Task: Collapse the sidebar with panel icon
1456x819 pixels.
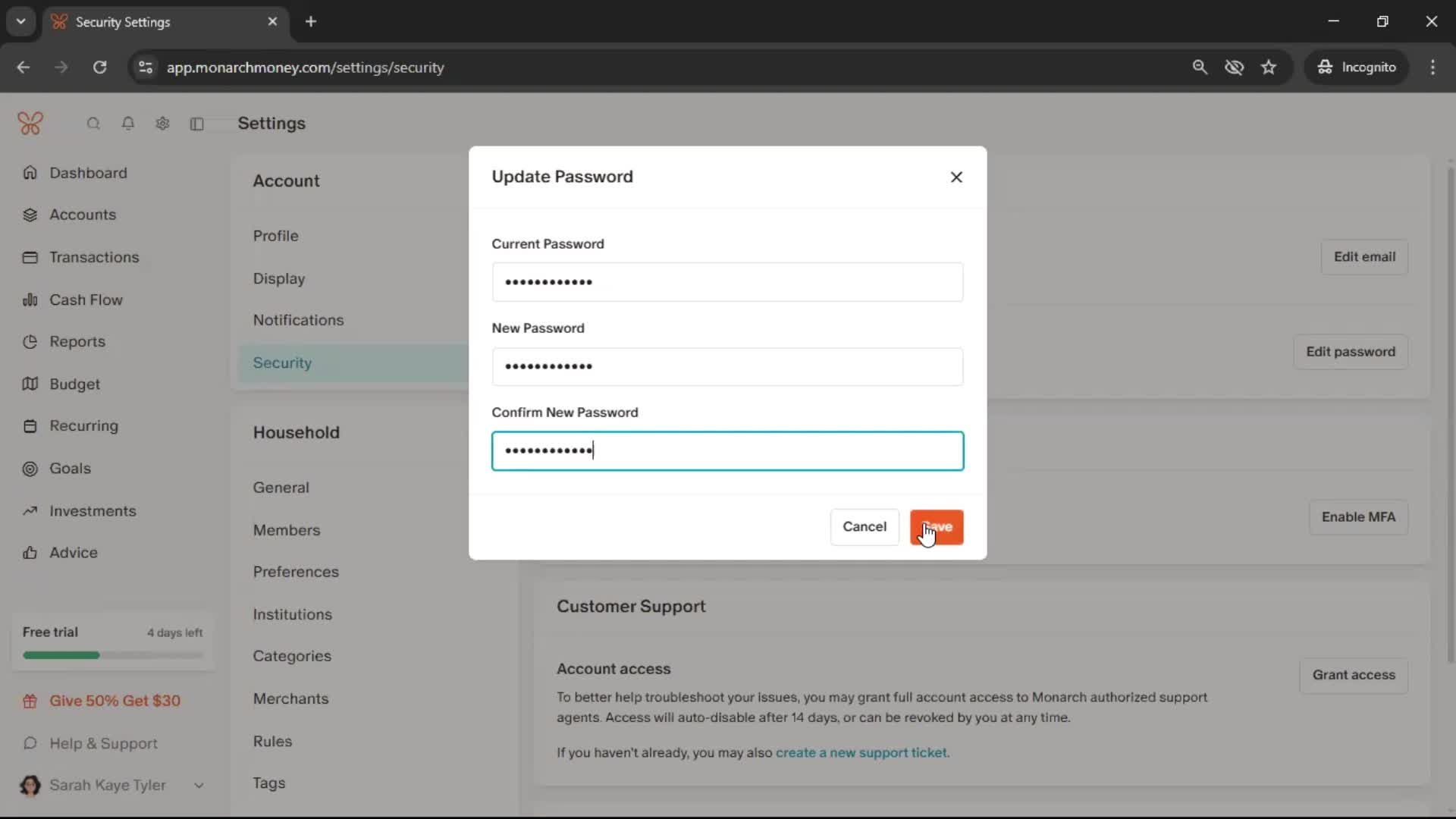Action: (197, 124)
